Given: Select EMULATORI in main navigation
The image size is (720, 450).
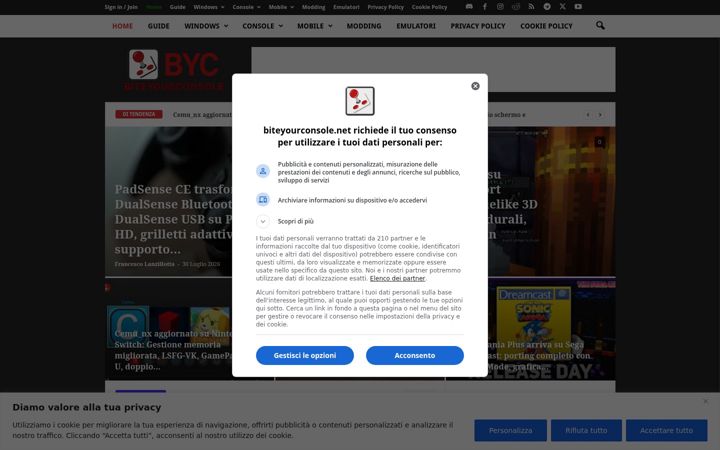Looking at the screenshot, I should [416, 26].
